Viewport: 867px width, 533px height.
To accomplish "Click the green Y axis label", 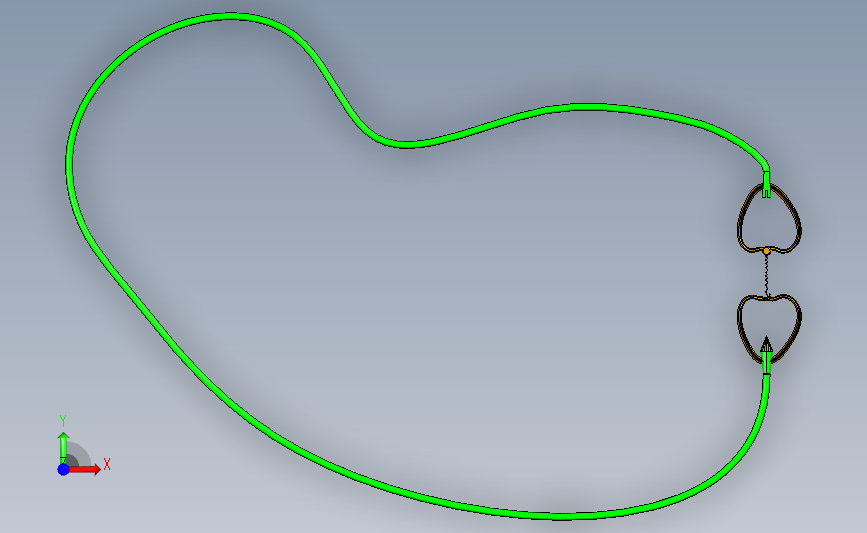I will [x=63, y=421].
